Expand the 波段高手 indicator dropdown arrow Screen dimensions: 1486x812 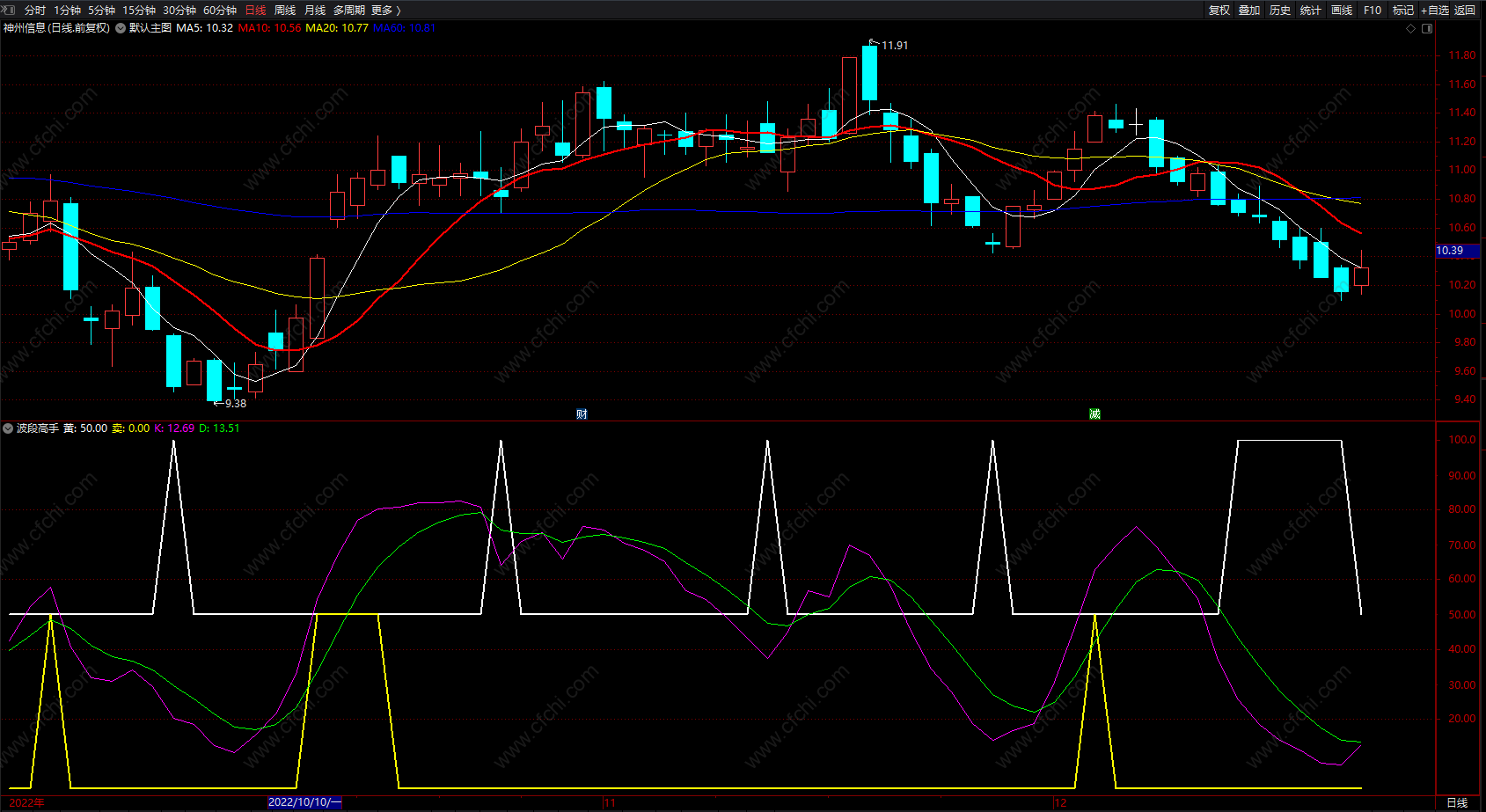click(x=8, y=428)
